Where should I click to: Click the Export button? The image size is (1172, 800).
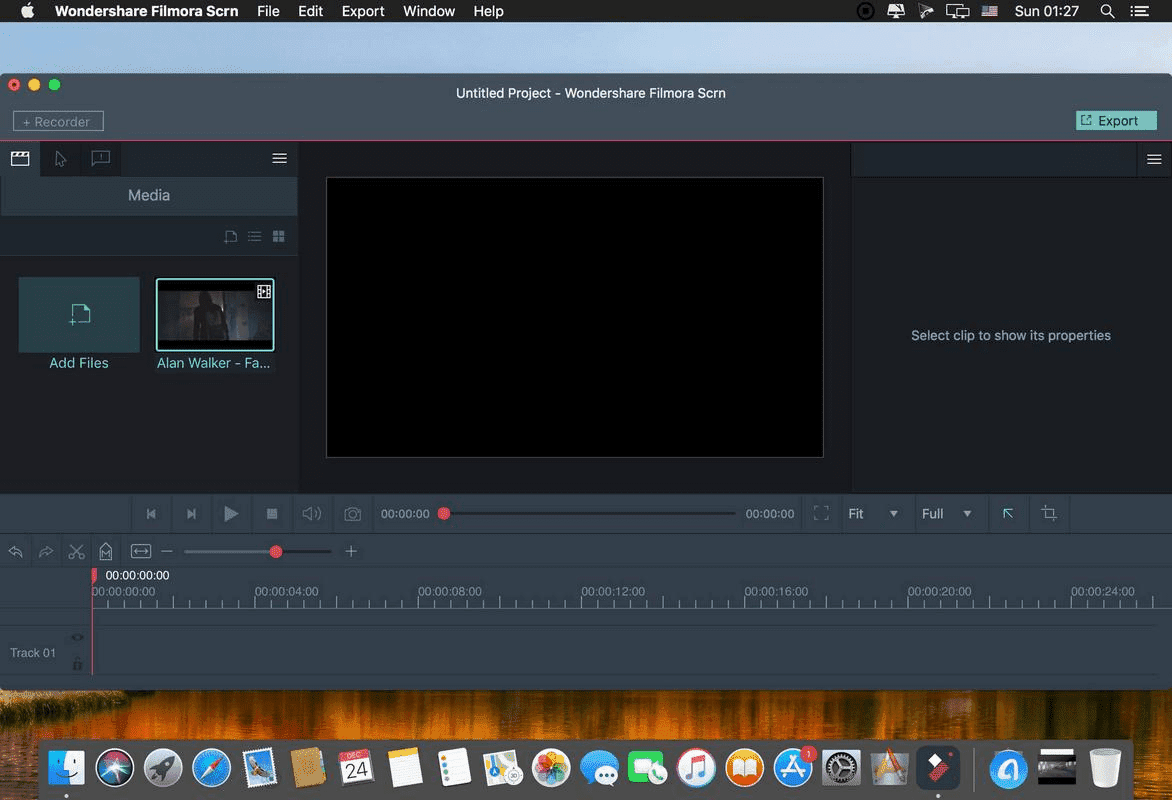click(x=1116, y=120)
